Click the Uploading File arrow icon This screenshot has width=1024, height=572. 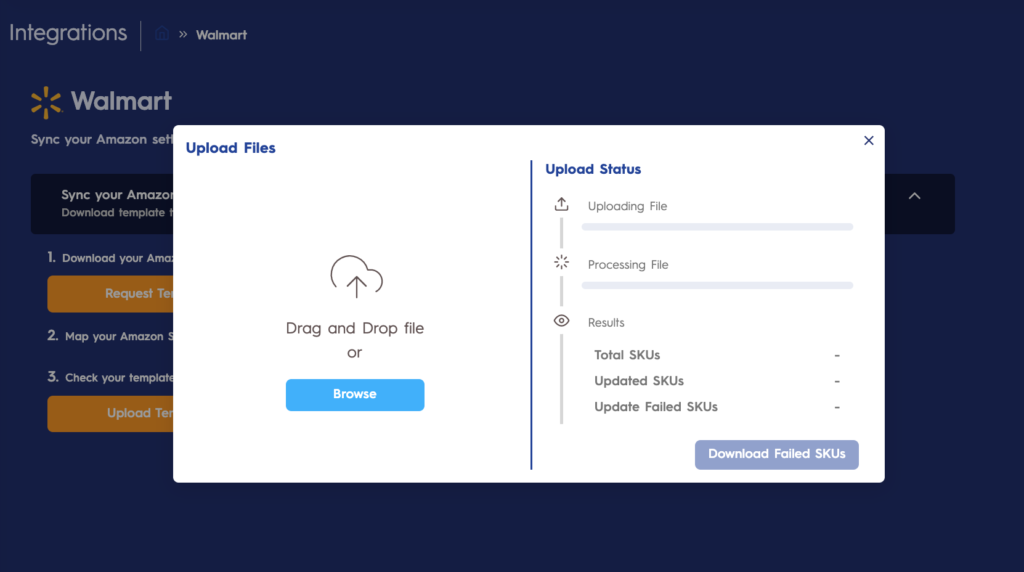point(562,204)
